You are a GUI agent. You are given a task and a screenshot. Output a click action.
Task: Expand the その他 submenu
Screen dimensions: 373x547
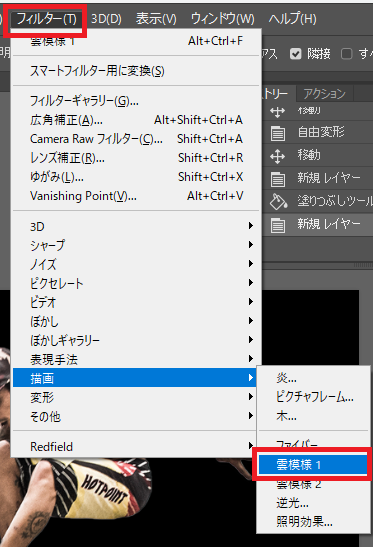click(135, 416)
